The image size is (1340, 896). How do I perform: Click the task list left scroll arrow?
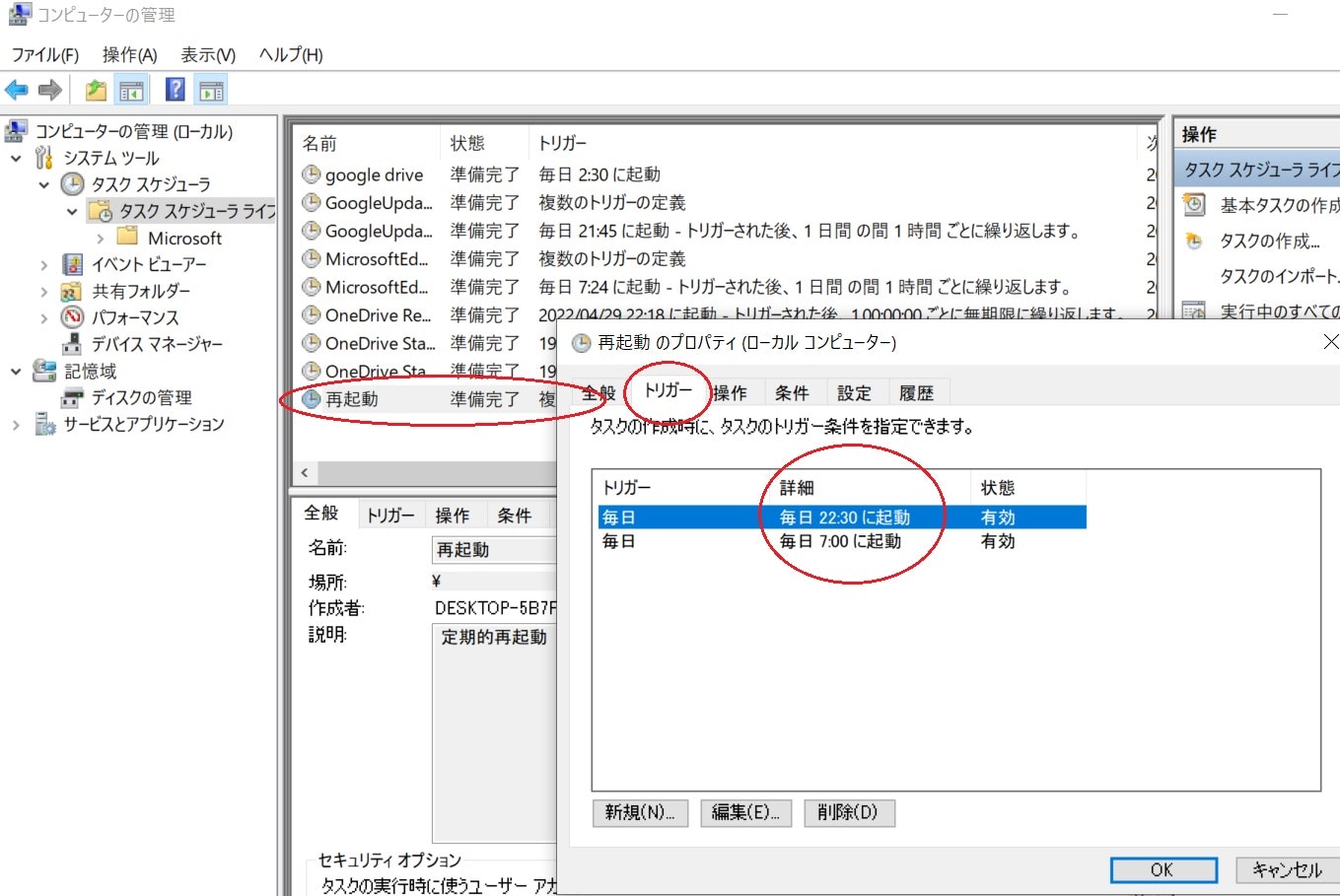[x=305, y=473]
